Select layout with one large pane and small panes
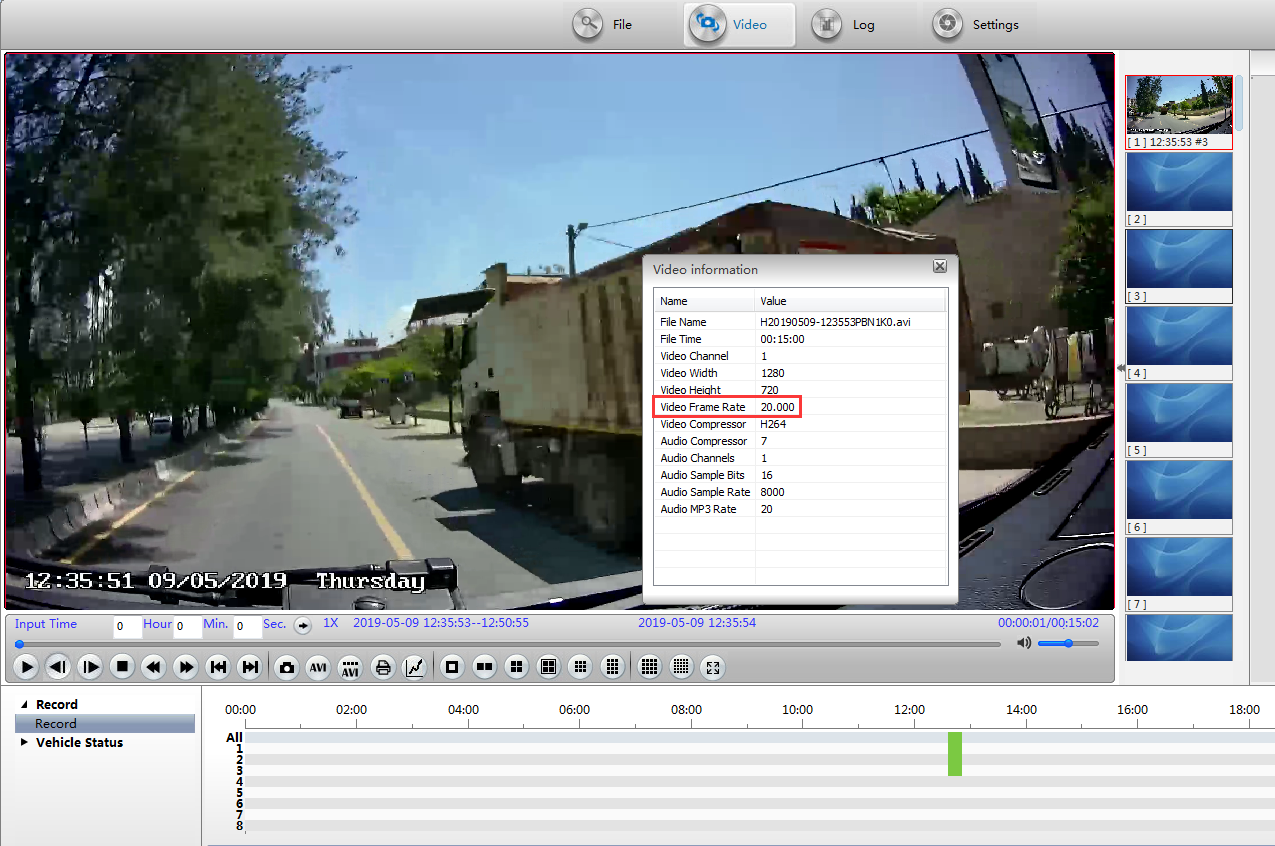The width and height of the screenshot is (1275, 846). point(548,667)
